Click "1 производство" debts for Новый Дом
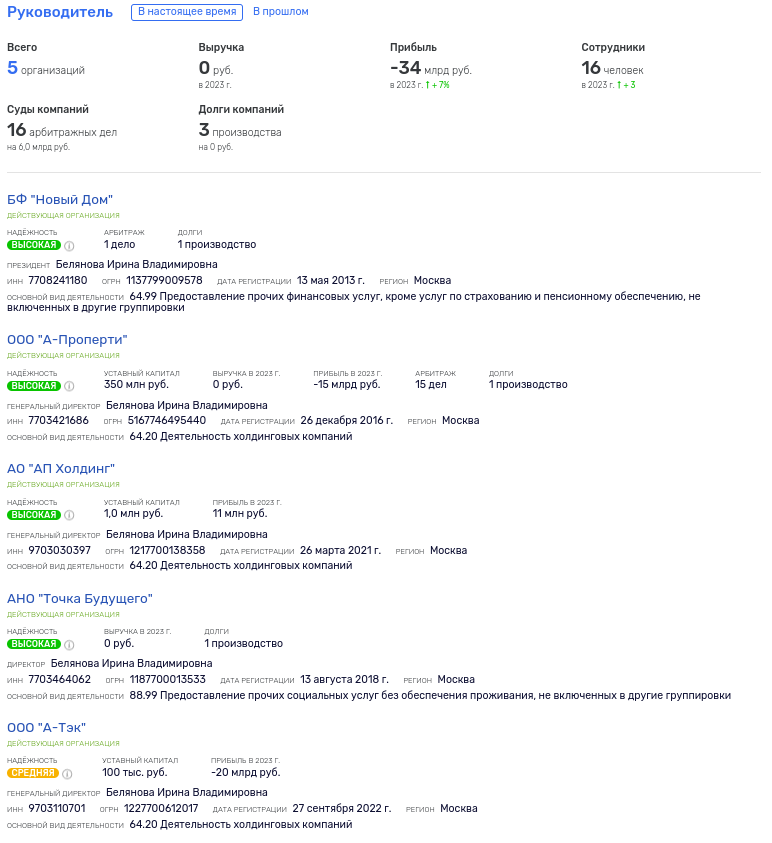Screen dimensions: 772x843 point(217,245)
